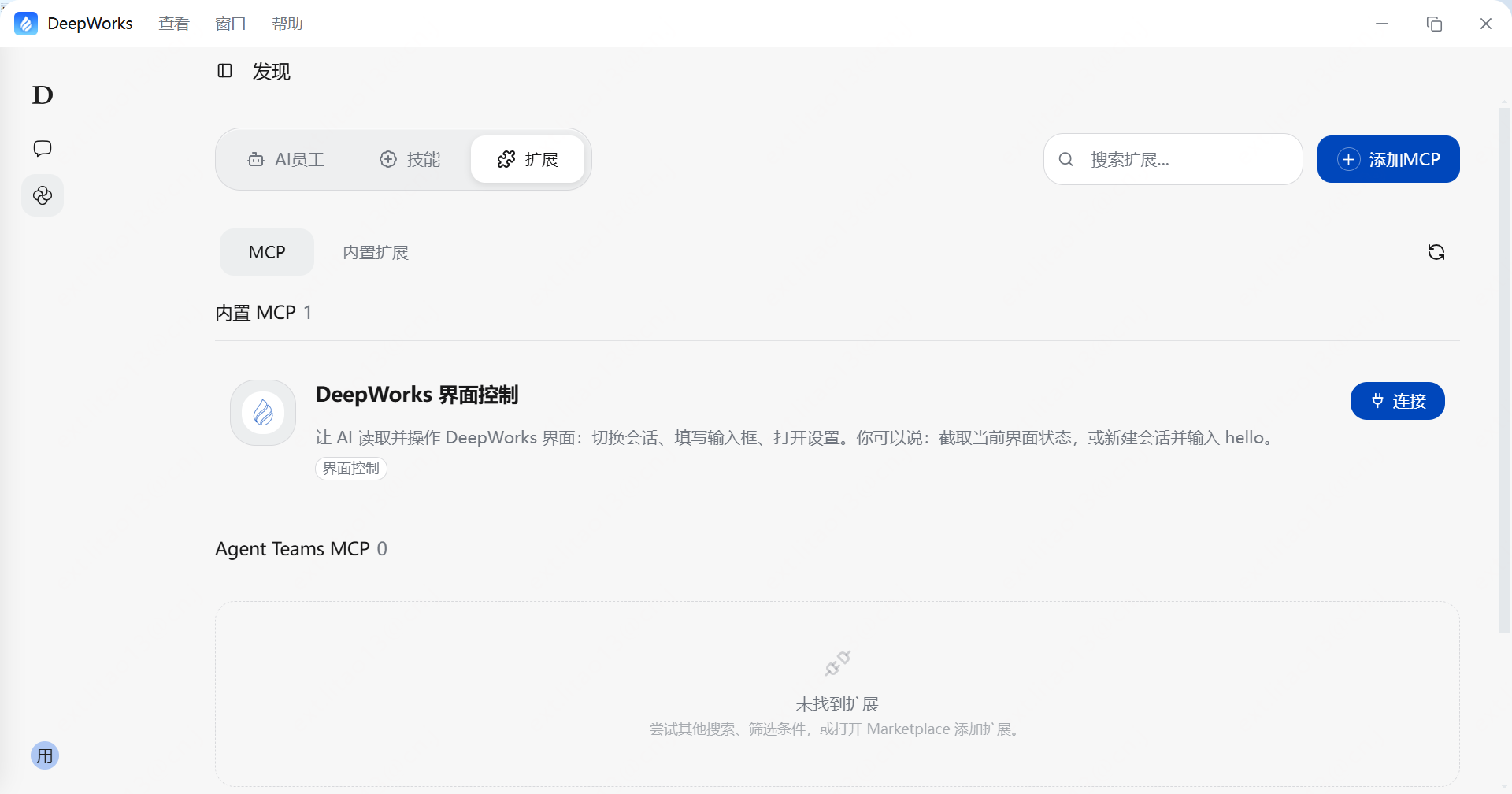Click the 未找到扩展 message
The image size is (1512, 794).
(x=837, y=703)
